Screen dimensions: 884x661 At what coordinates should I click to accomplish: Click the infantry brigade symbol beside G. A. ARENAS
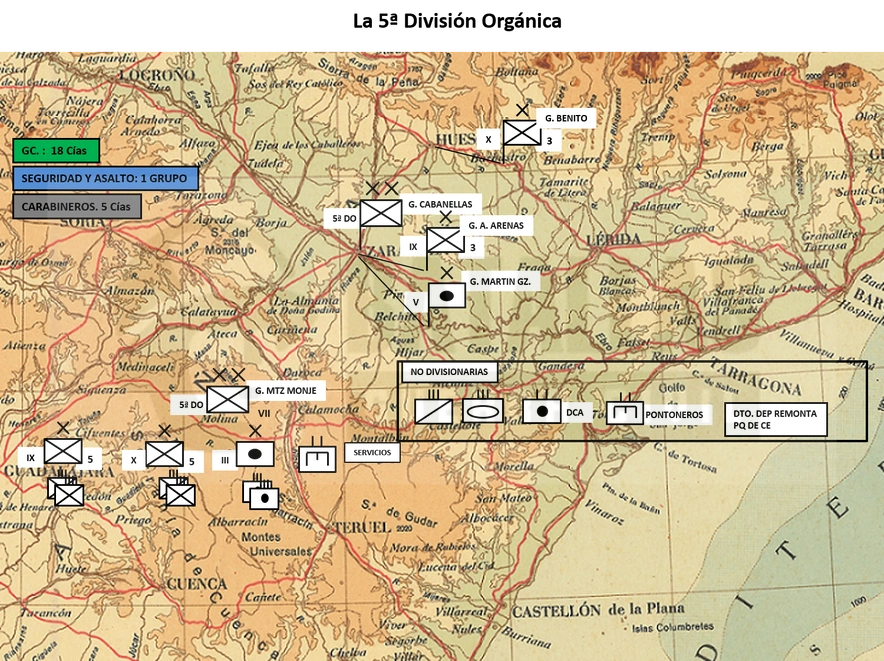pos(445,240)
